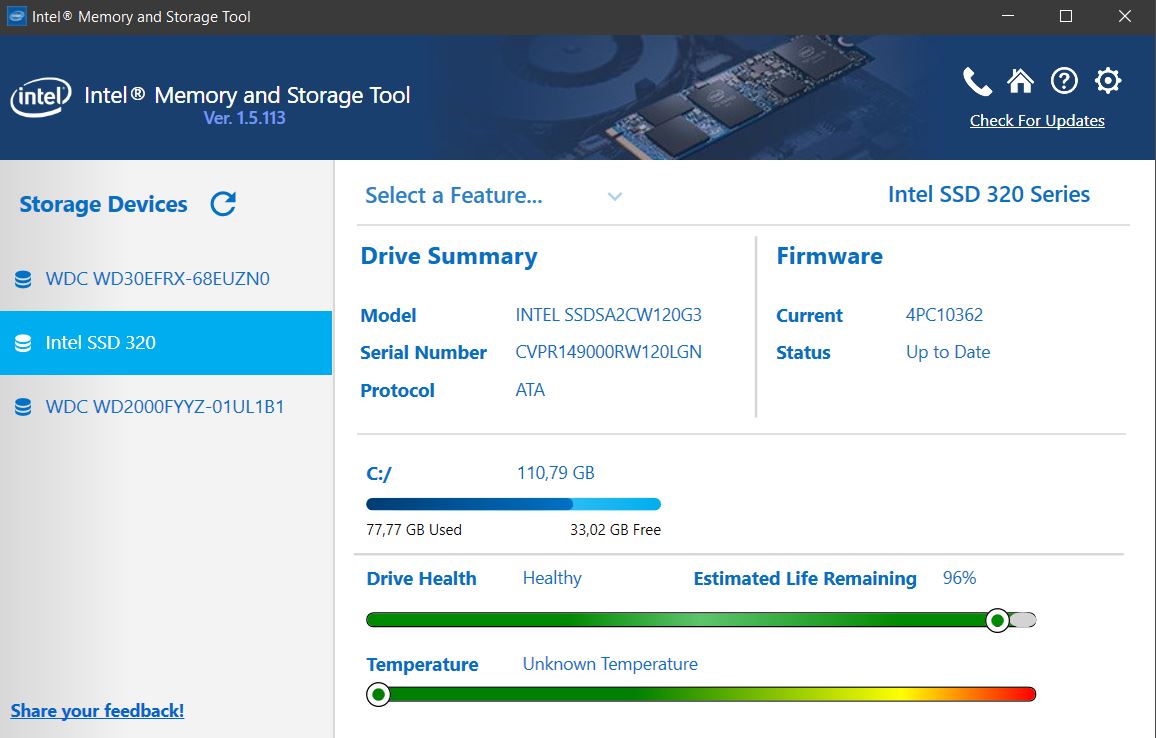Click drive icon beside WDC WD30EFRX-68EUZN0
Viewport: 1156px width, 738px height.
coord(23,279)
